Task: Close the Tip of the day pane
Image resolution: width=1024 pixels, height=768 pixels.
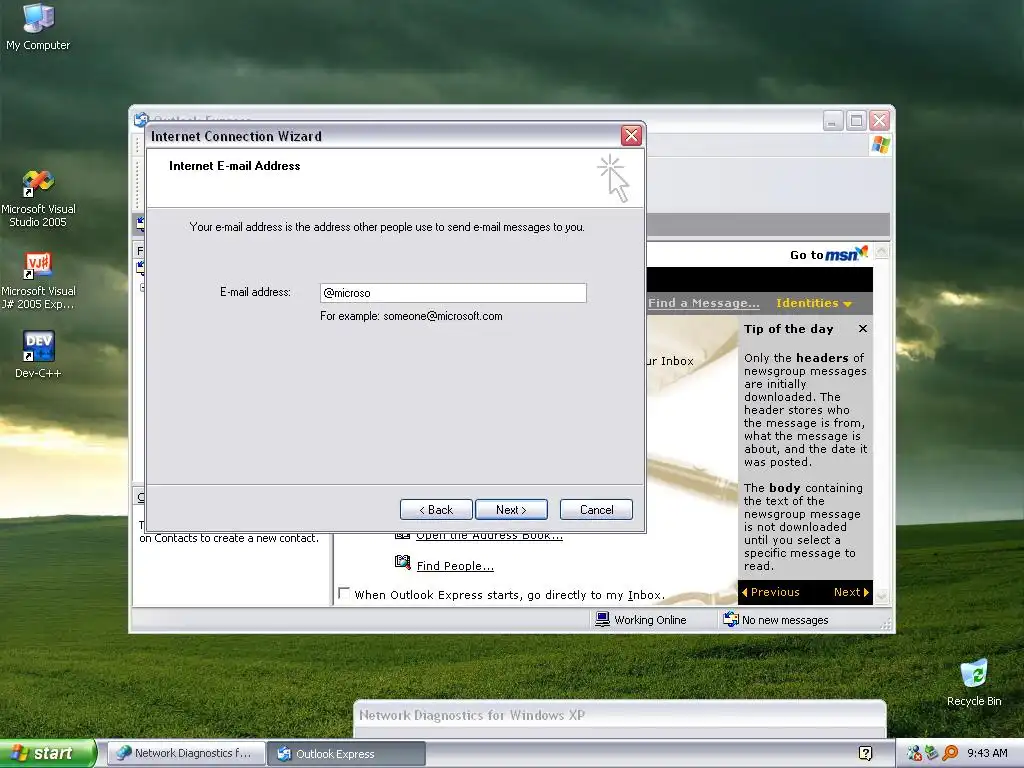Action: click(x=863, y=328)
